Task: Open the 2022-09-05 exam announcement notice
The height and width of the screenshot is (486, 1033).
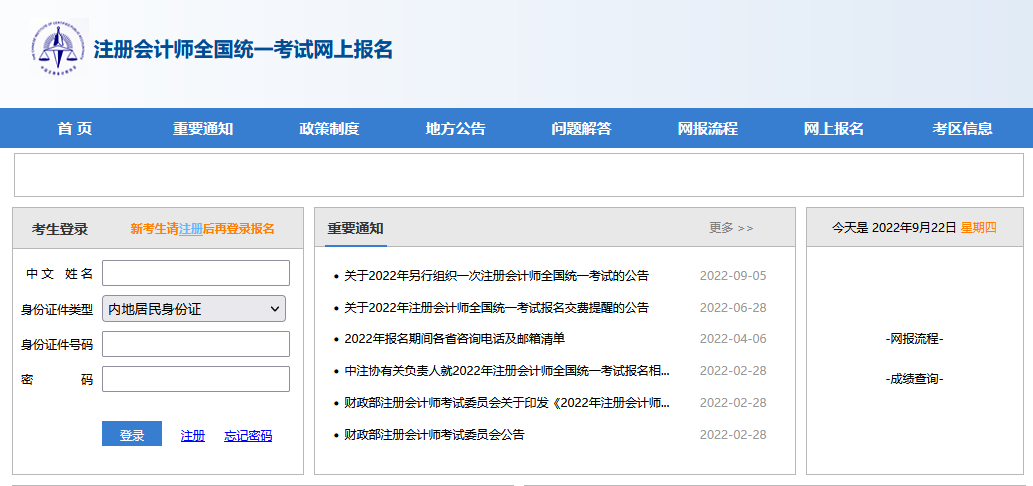Action: tap(496, 276)
